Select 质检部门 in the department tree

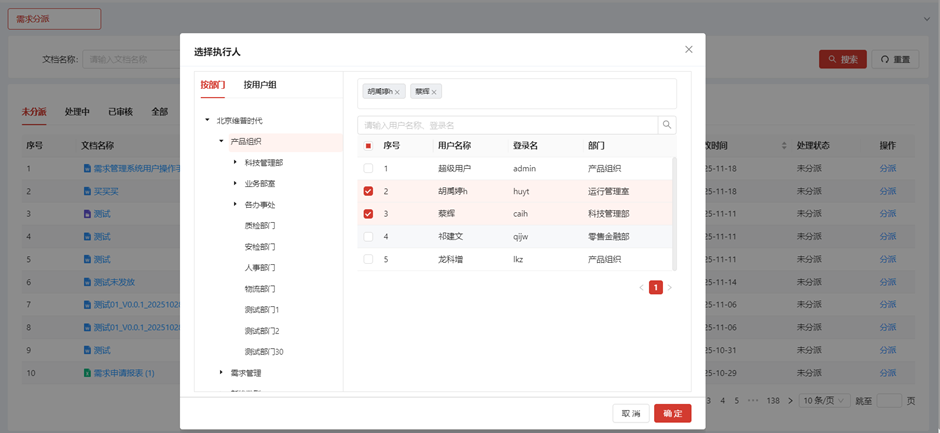click(x=259, y=226)
